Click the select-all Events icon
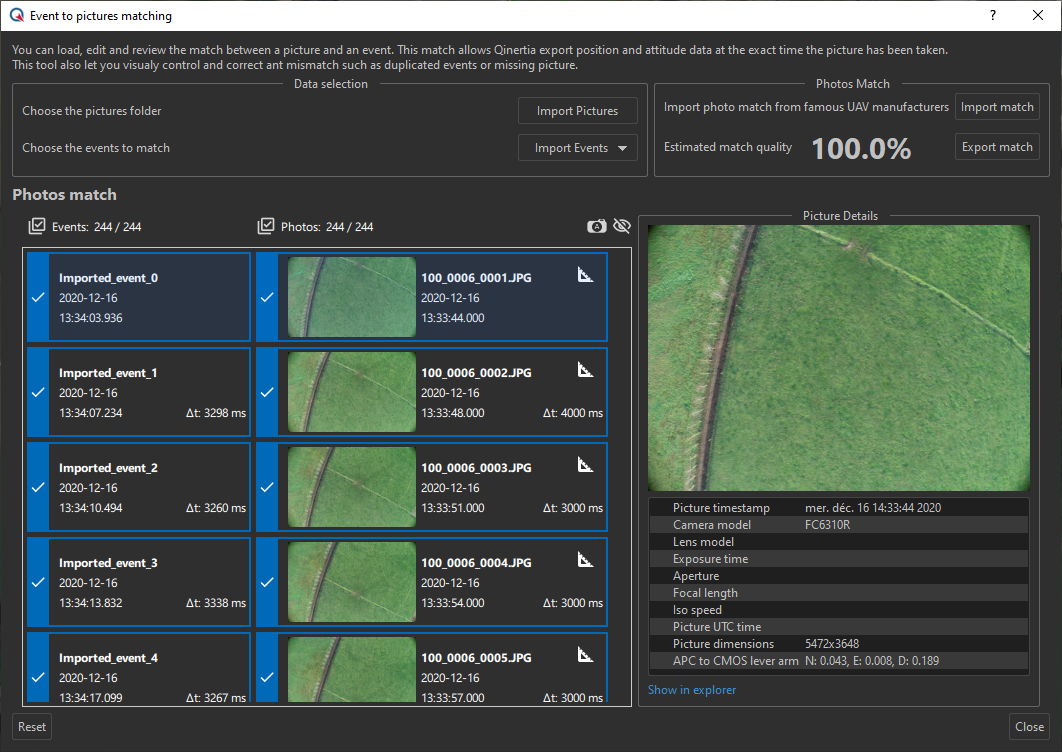The width and height of the screenshot is (1062, 752). [37, 227]
